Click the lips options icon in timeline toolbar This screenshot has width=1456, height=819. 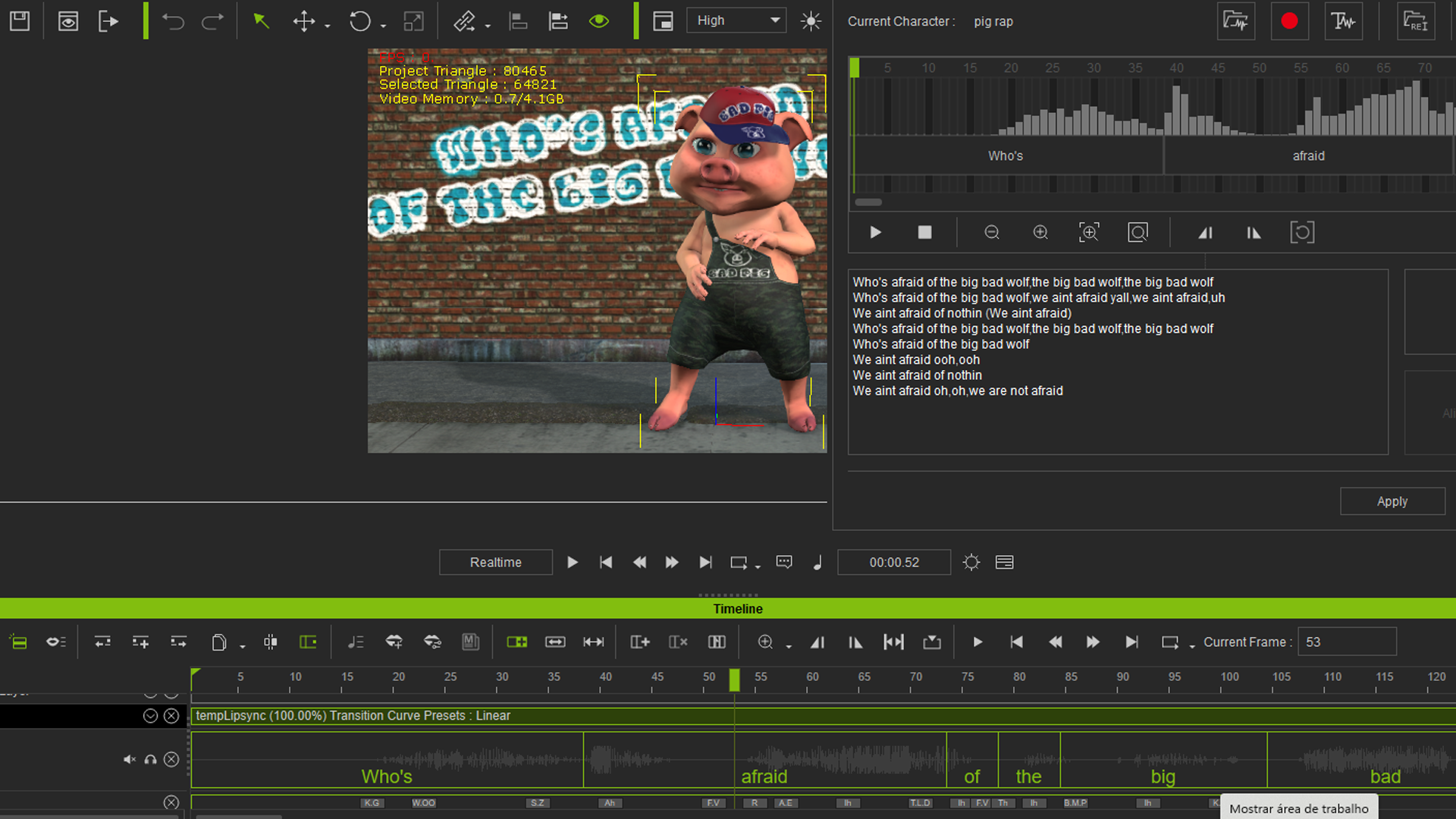point(432,642)
